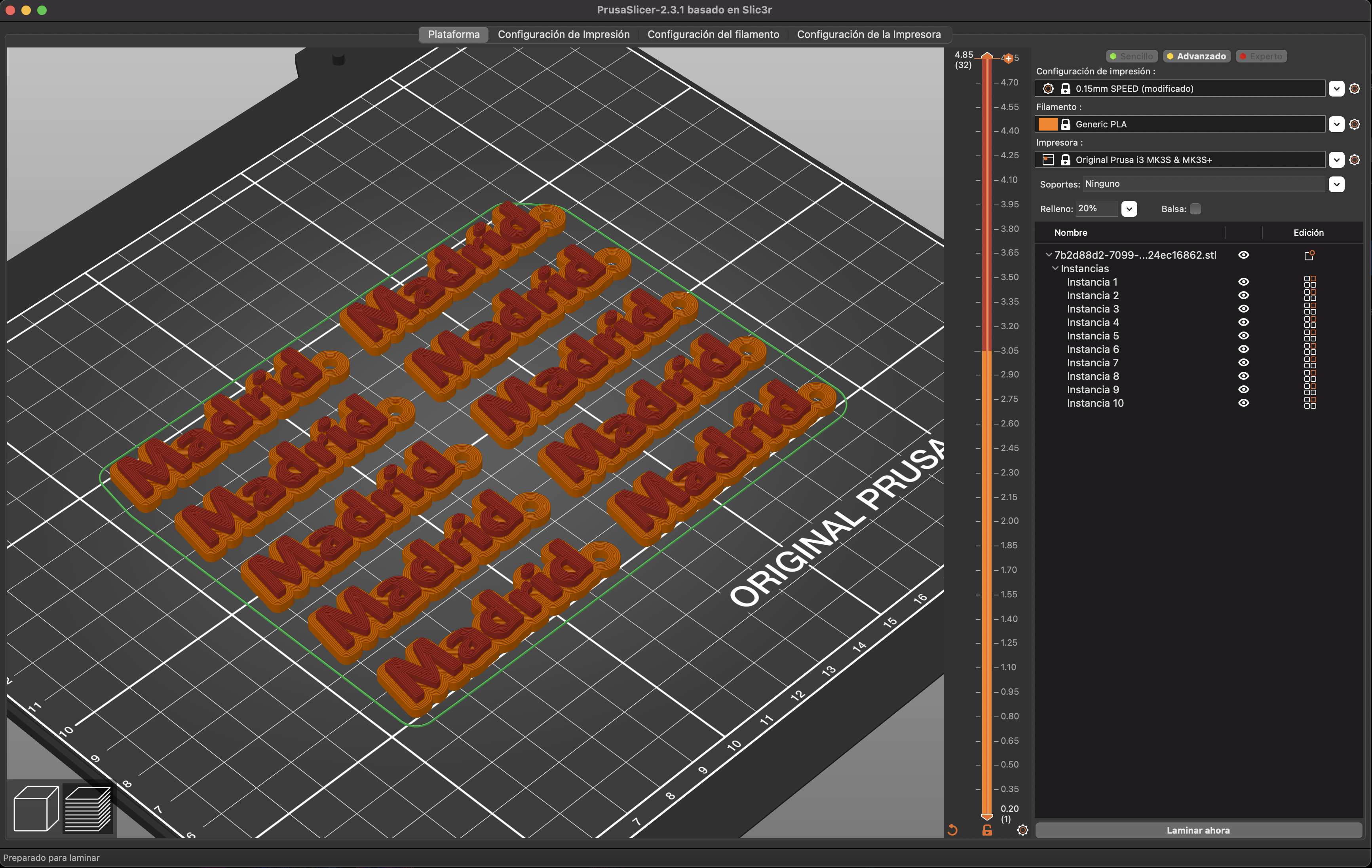Open Relleno percentage dropdown arrow
The image size is (1372, 868).
(1129, 209)
